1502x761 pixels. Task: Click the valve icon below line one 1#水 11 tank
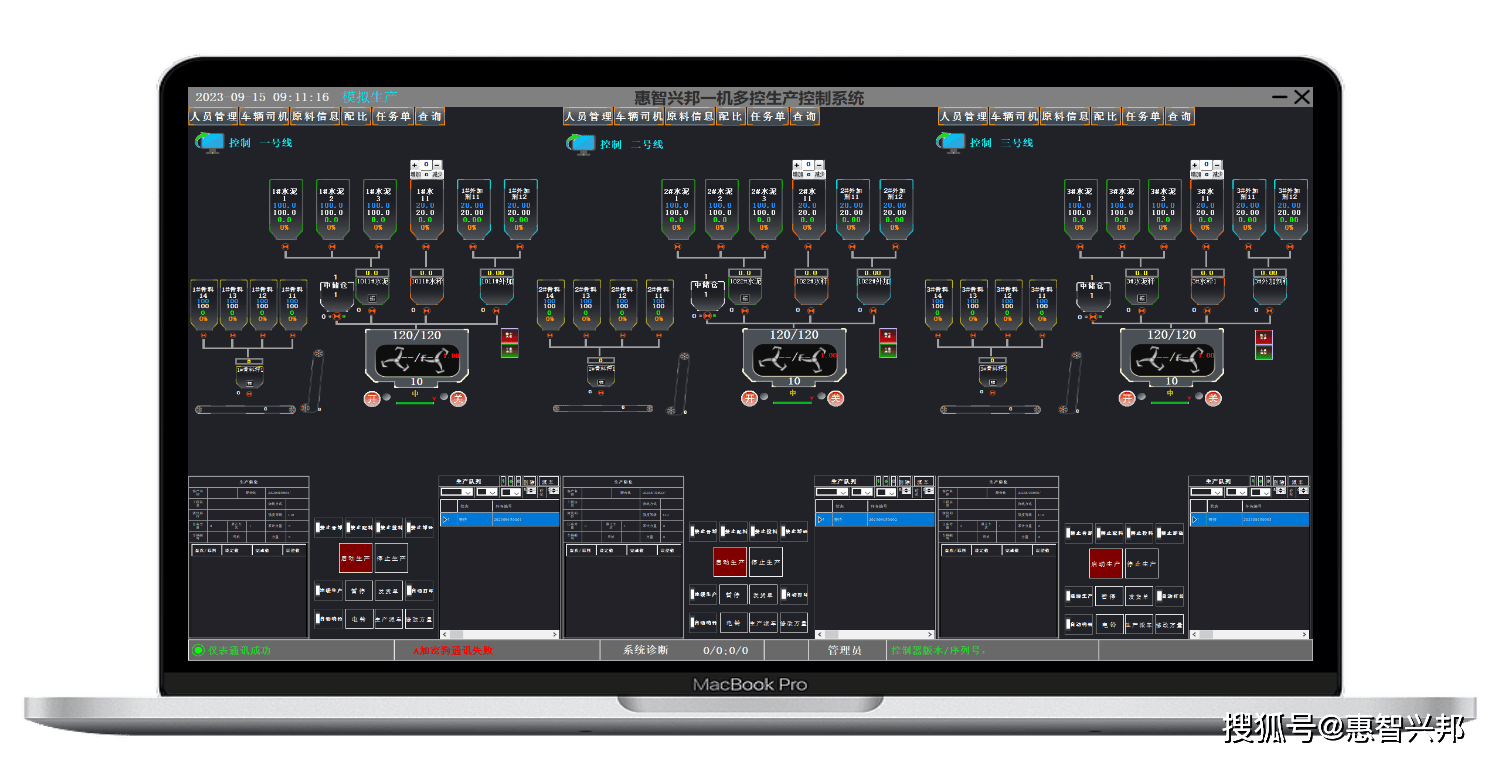pyautogui.click(x=425, y=247)
